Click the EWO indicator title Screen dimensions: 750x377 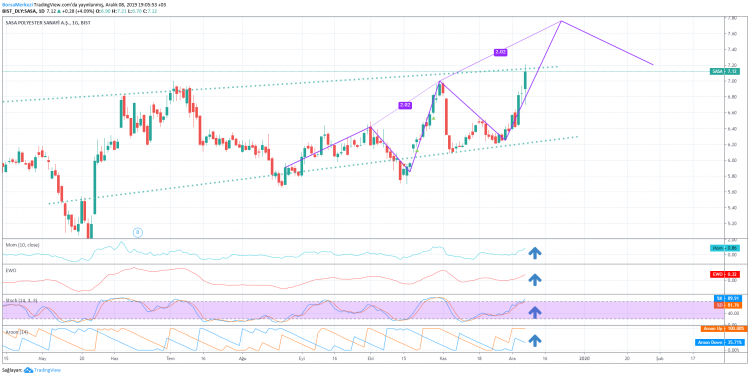pos(10,270)
